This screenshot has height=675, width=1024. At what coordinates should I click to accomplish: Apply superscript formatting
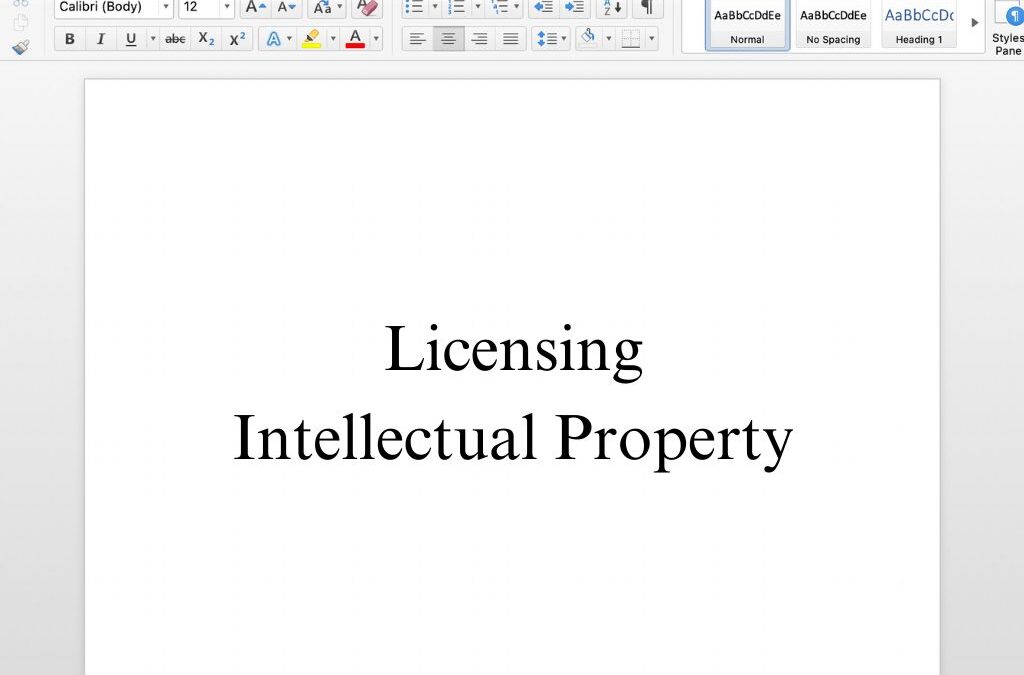(x=237, y=39)
